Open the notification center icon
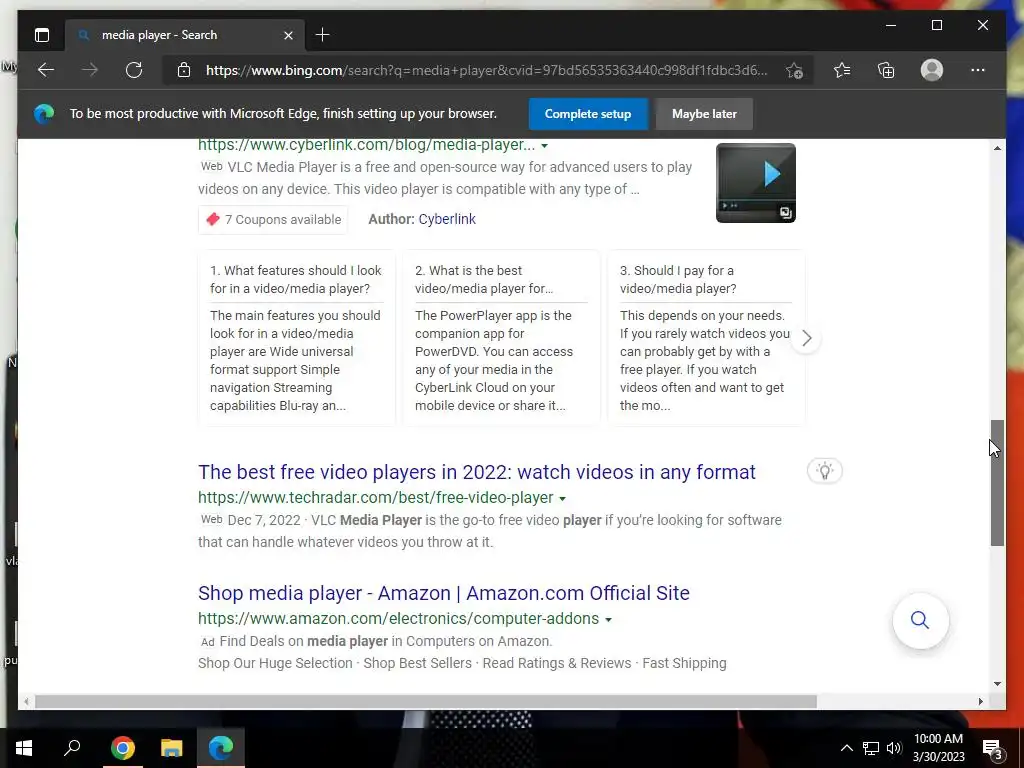 (x=992, y=748)
